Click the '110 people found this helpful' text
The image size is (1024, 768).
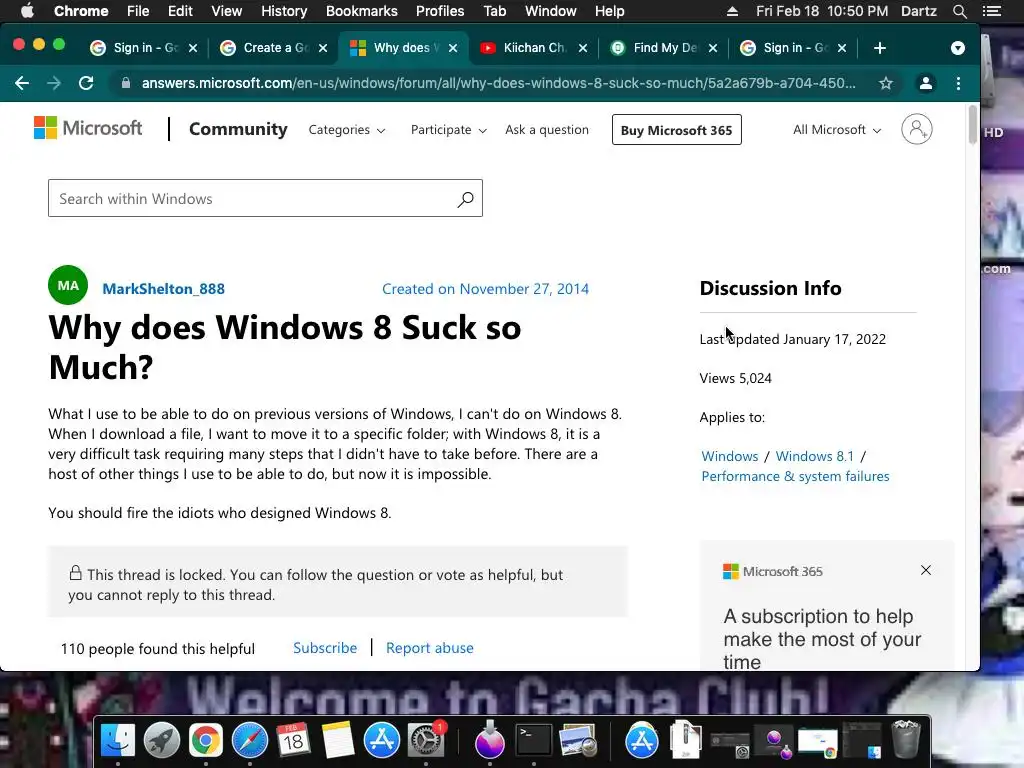pyautogui.click(x=157, y=648)
